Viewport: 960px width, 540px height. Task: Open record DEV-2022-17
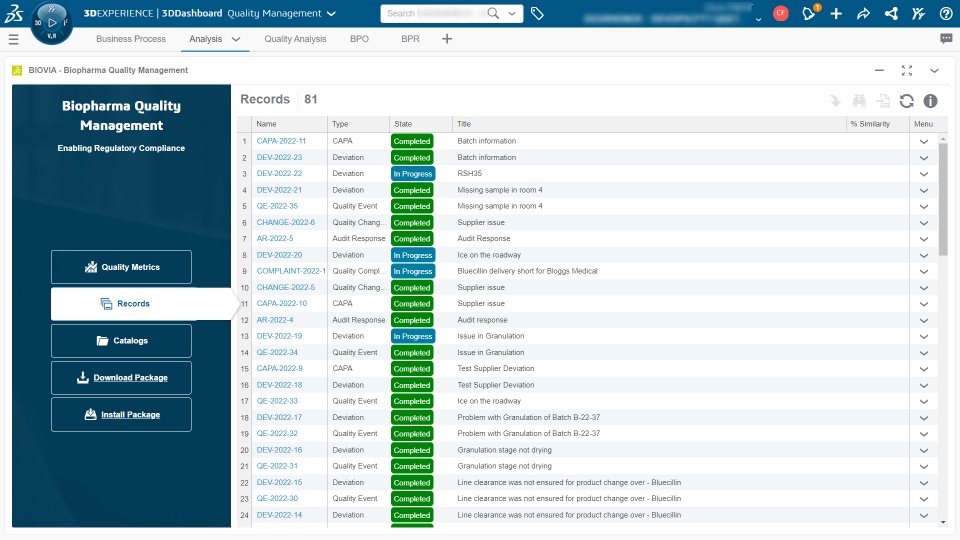(279, 417)
